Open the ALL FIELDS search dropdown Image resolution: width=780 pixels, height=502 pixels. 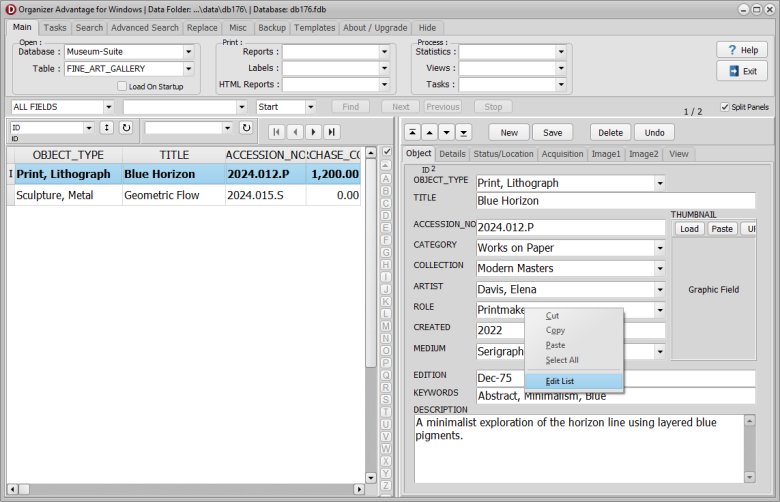107,107
